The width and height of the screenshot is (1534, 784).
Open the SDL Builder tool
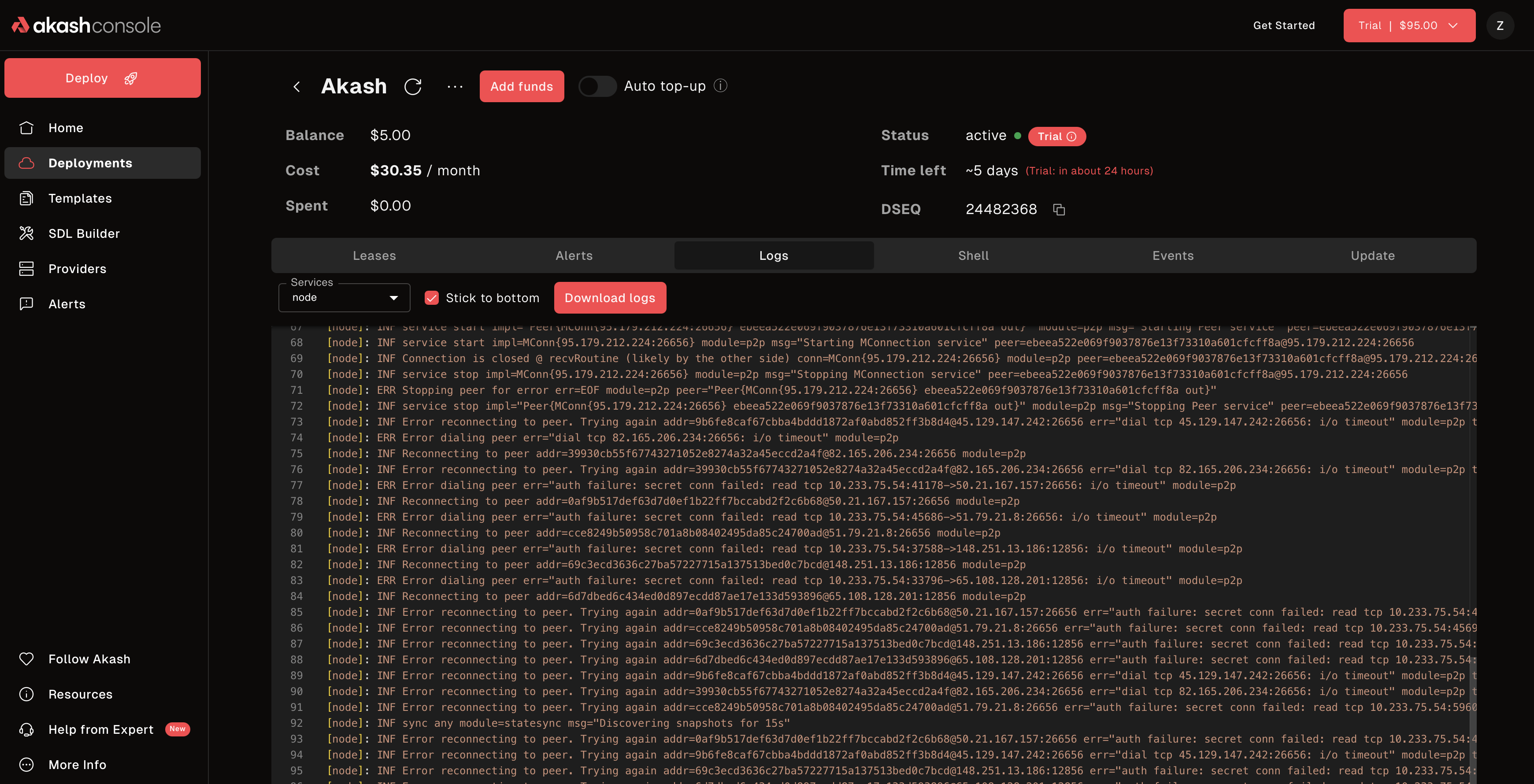point(84,233)
